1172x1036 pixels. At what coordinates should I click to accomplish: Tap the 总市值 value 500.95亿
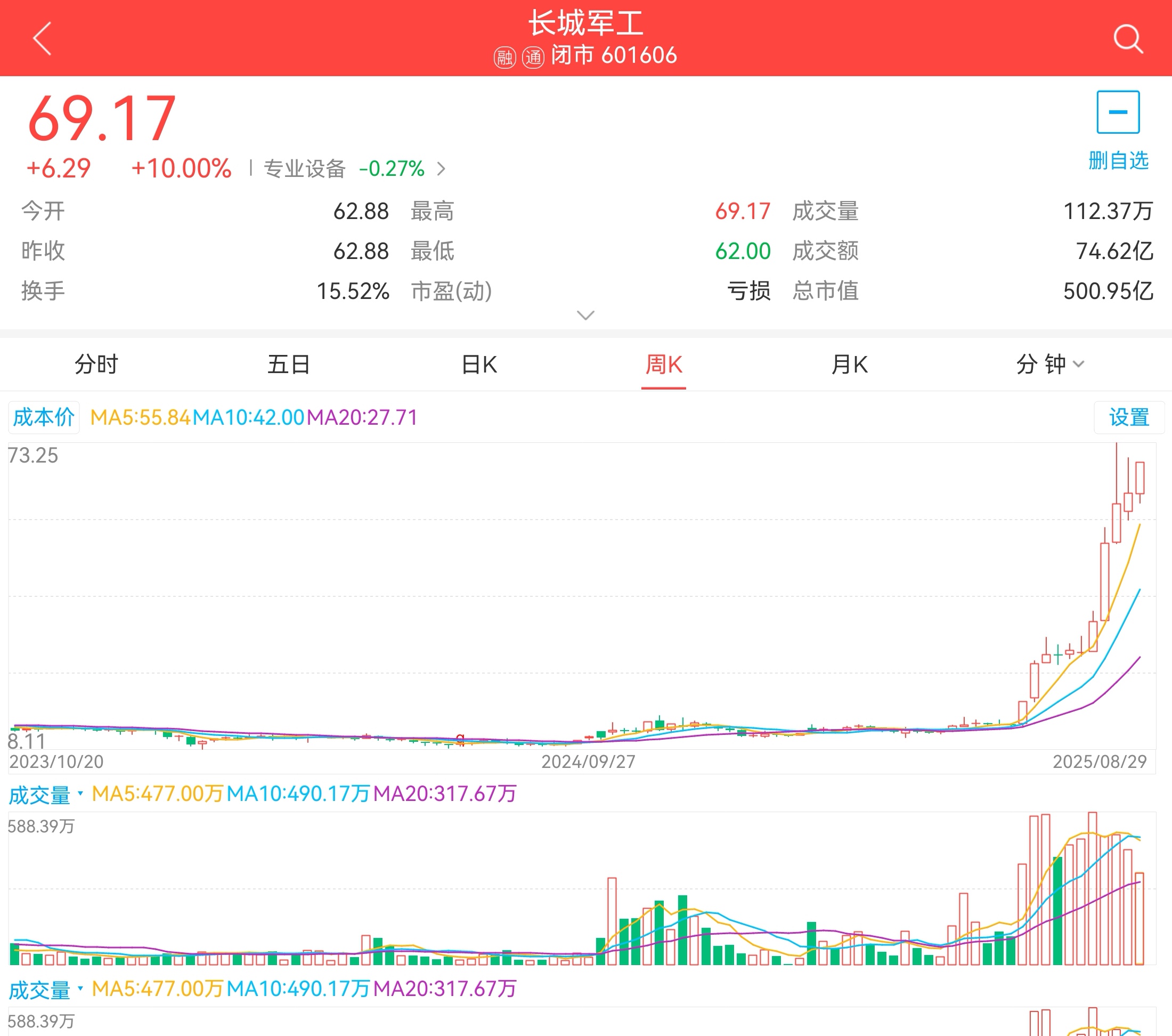1108,291
